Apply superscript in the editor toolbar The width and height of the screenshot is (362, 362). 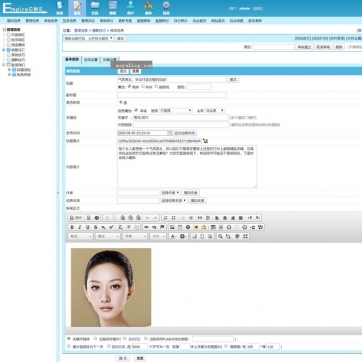pyautogui.click(x=112, y=227)
